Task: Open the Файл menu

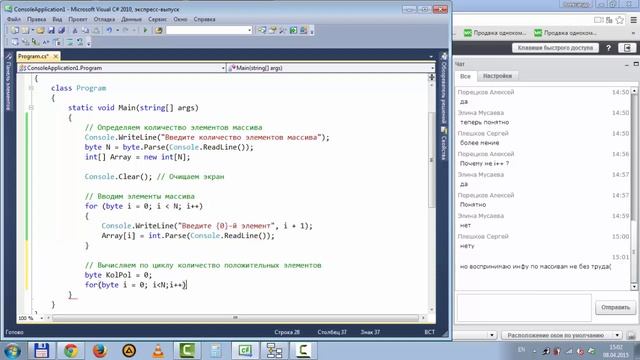Action: click(13, 19)
